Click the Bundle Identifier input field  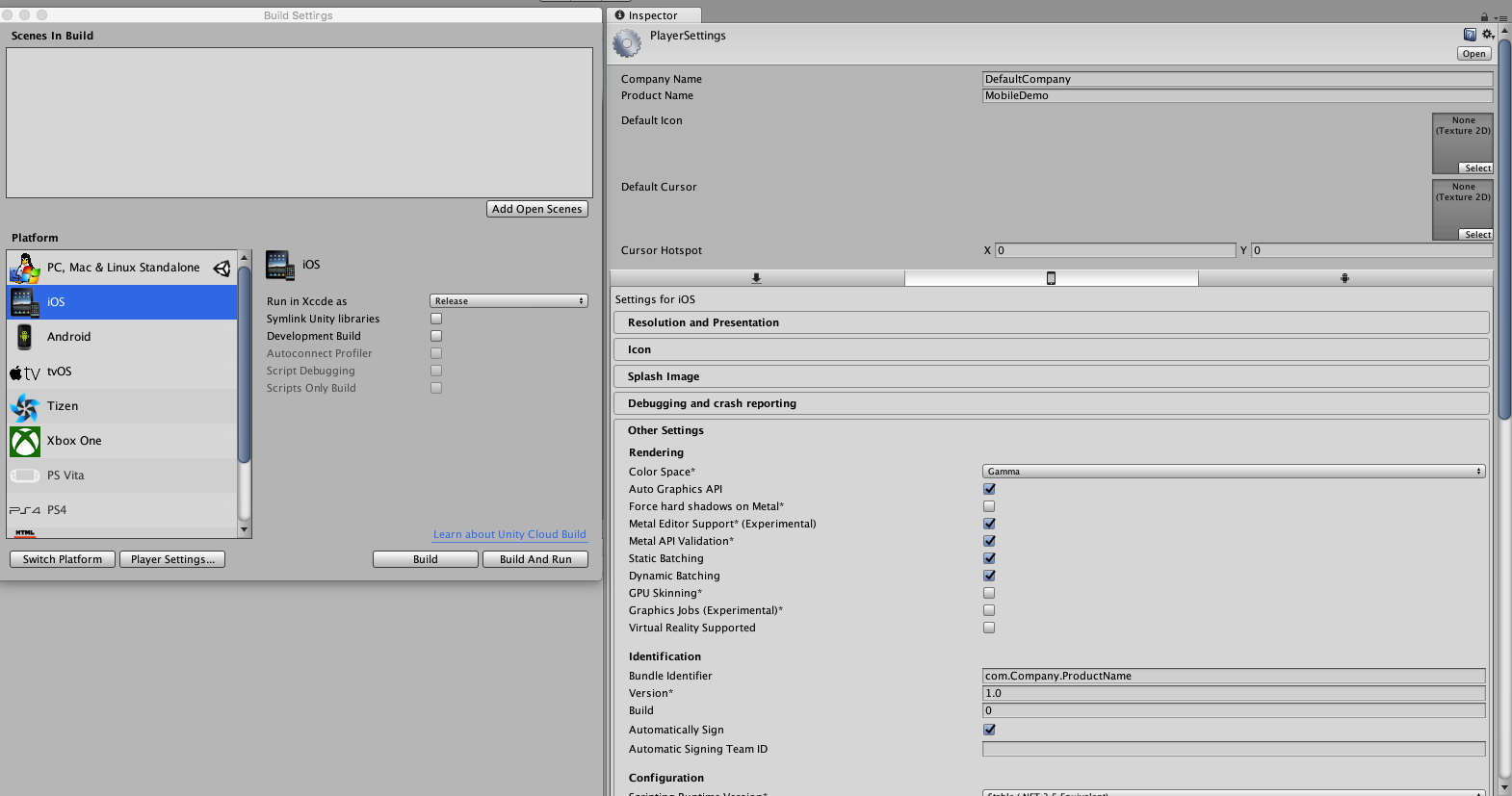[1234, 676]
